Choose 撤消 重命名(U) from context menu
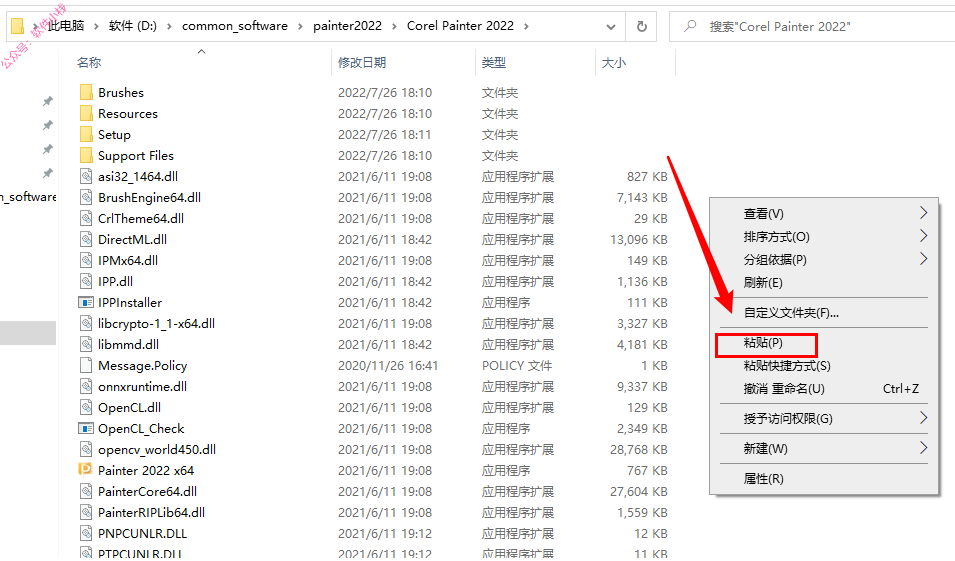955x561 pixels. coord(823,389)
